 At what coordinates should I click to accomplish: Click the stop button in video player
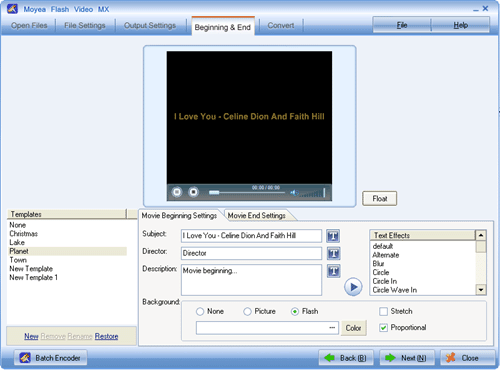point(193,192)
